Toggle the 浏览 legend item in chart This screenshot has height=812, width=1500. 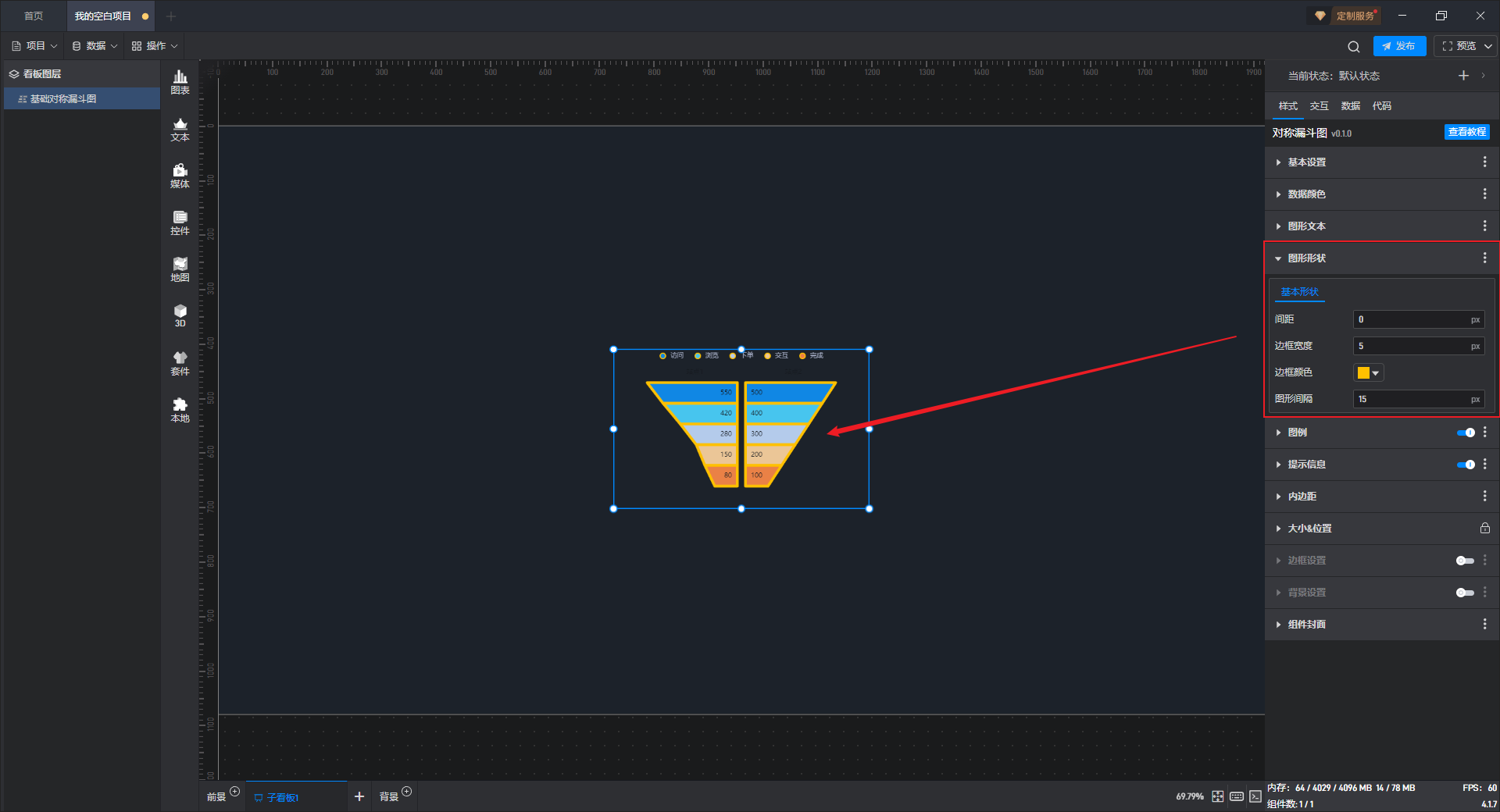click(x=706, y=356)
